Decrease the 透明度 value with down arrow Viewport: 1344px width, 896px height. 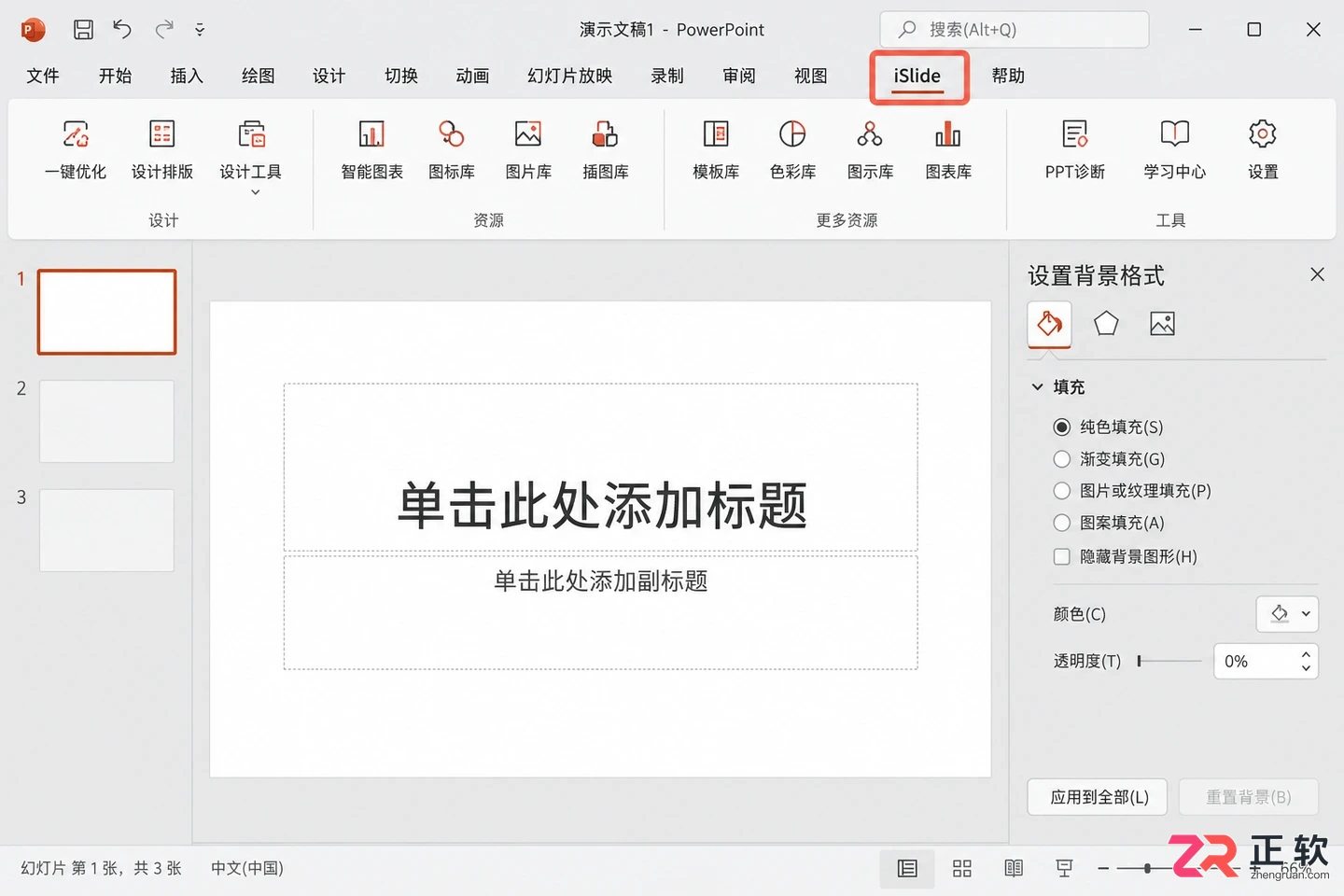click(x=1306, y=668)
